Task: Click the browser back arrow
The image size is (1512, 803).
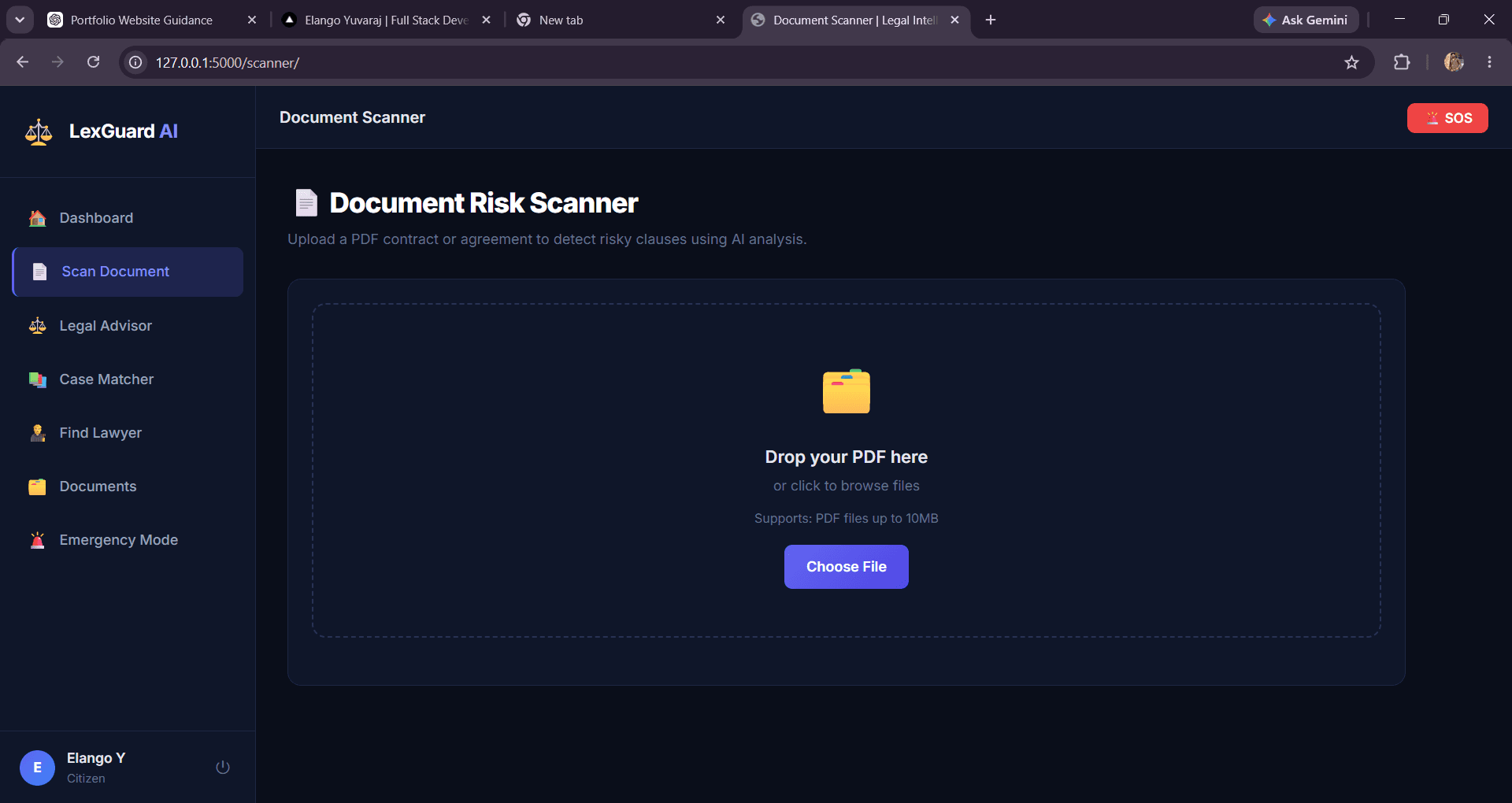Action: 22,62
